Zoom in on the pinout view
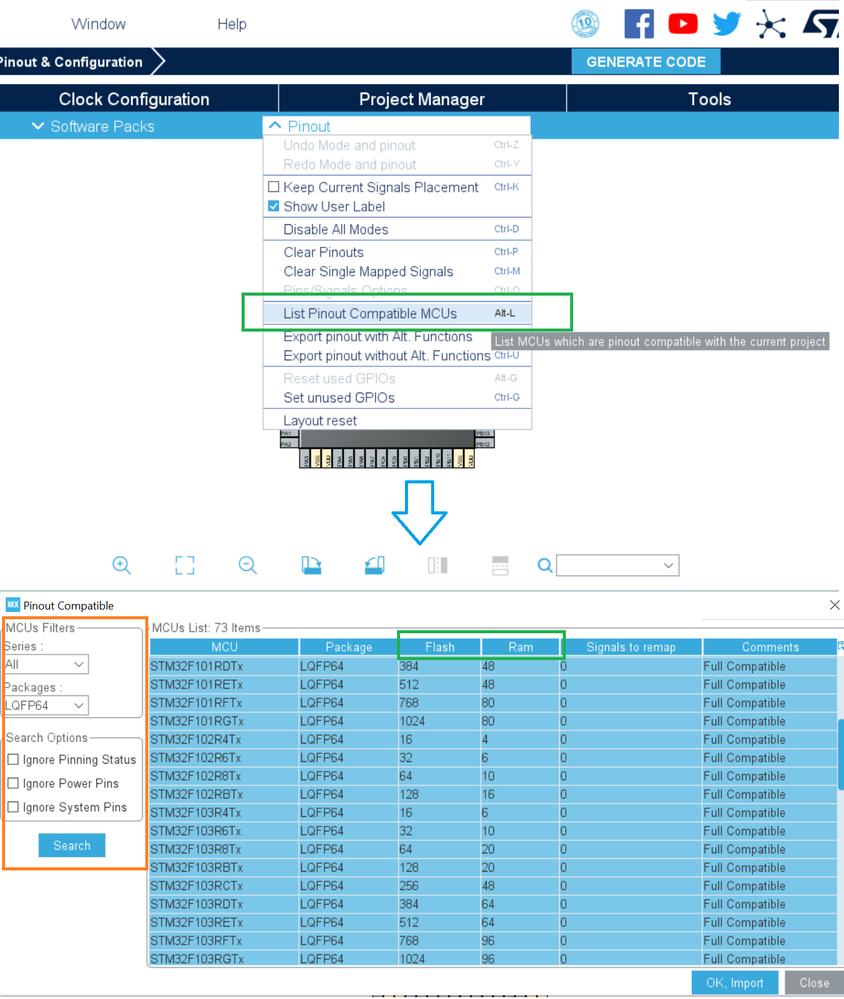The width and height of the screenshot is (844, 999). pyautogui.click(x=122, y=565)
